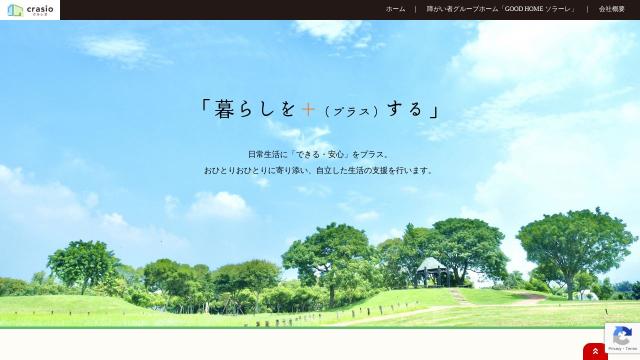Image resolution: width=640 pixels, height=360 pixels.
Task: Open the 会社概要 navigation item
Action: (x=611, y=9)
